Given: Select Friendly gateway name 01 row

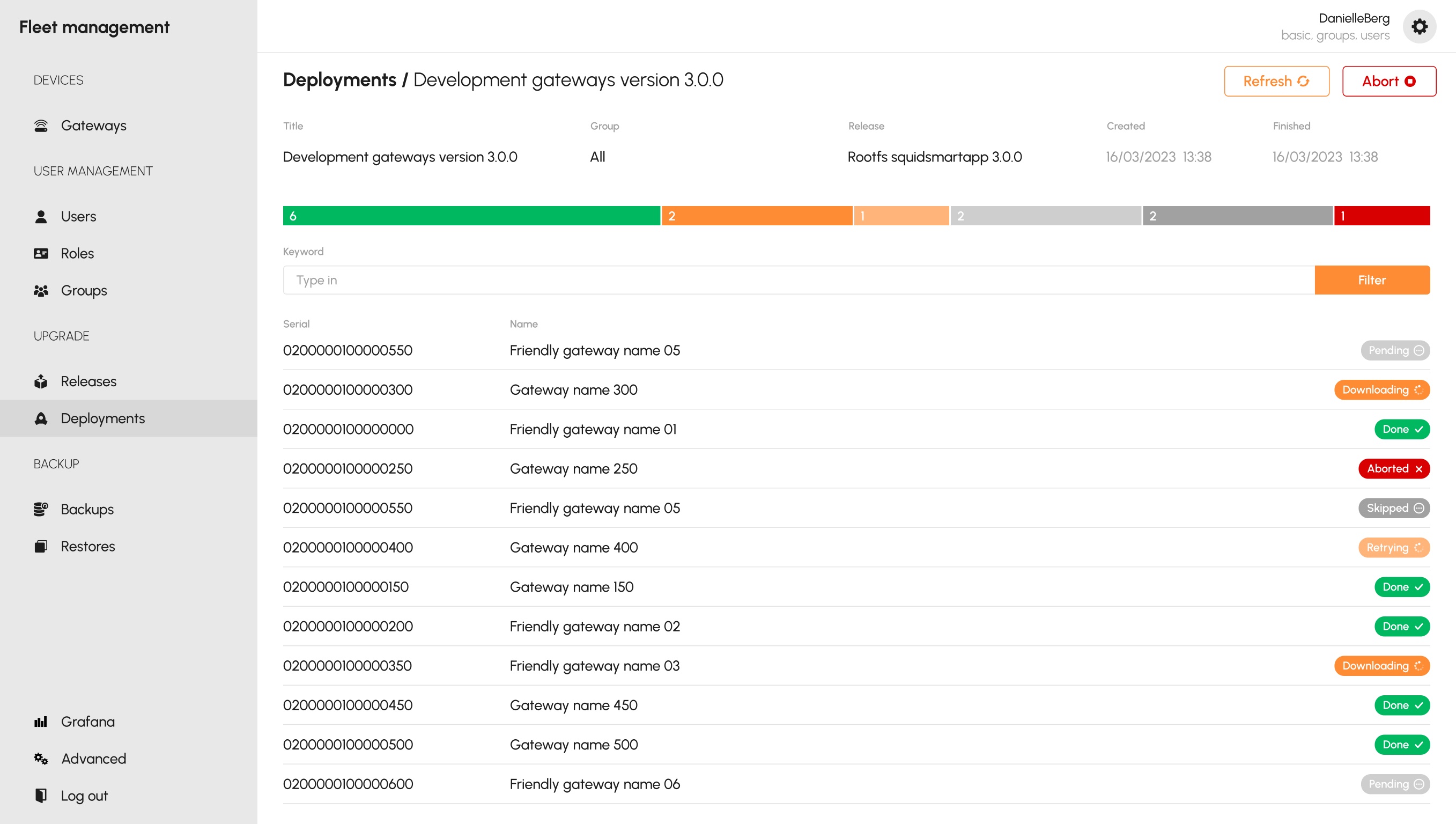Looking at the screenshot, I should point(856,430).
